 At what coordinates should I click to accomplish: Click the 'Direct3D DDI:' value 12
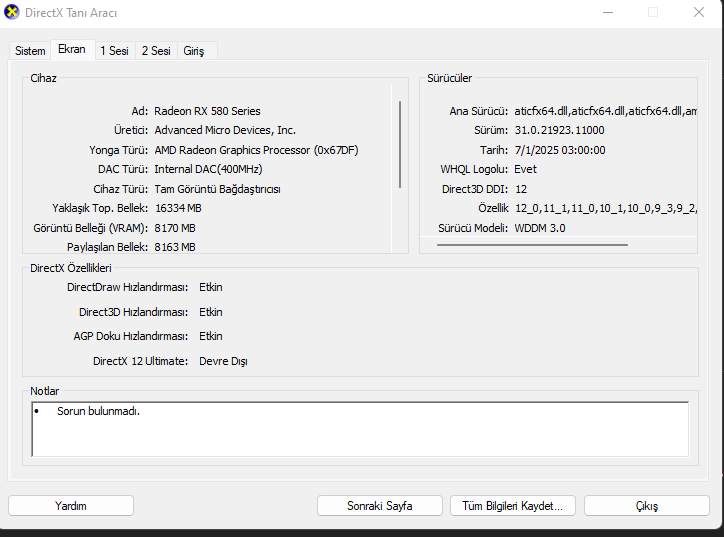521,189
